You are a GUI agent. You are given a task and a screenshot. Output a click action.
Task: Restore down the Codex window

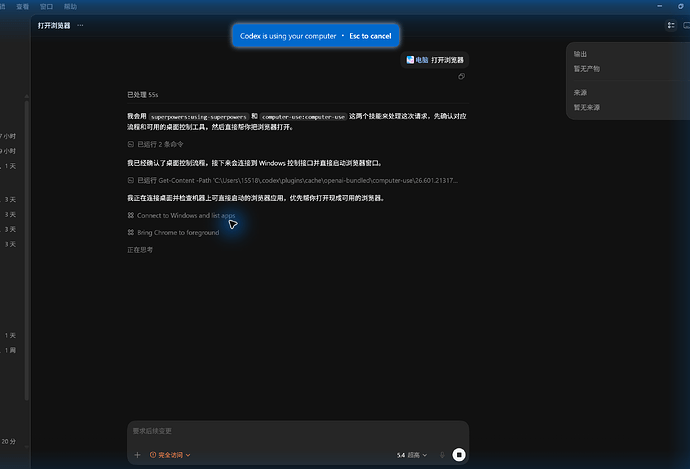681,6
